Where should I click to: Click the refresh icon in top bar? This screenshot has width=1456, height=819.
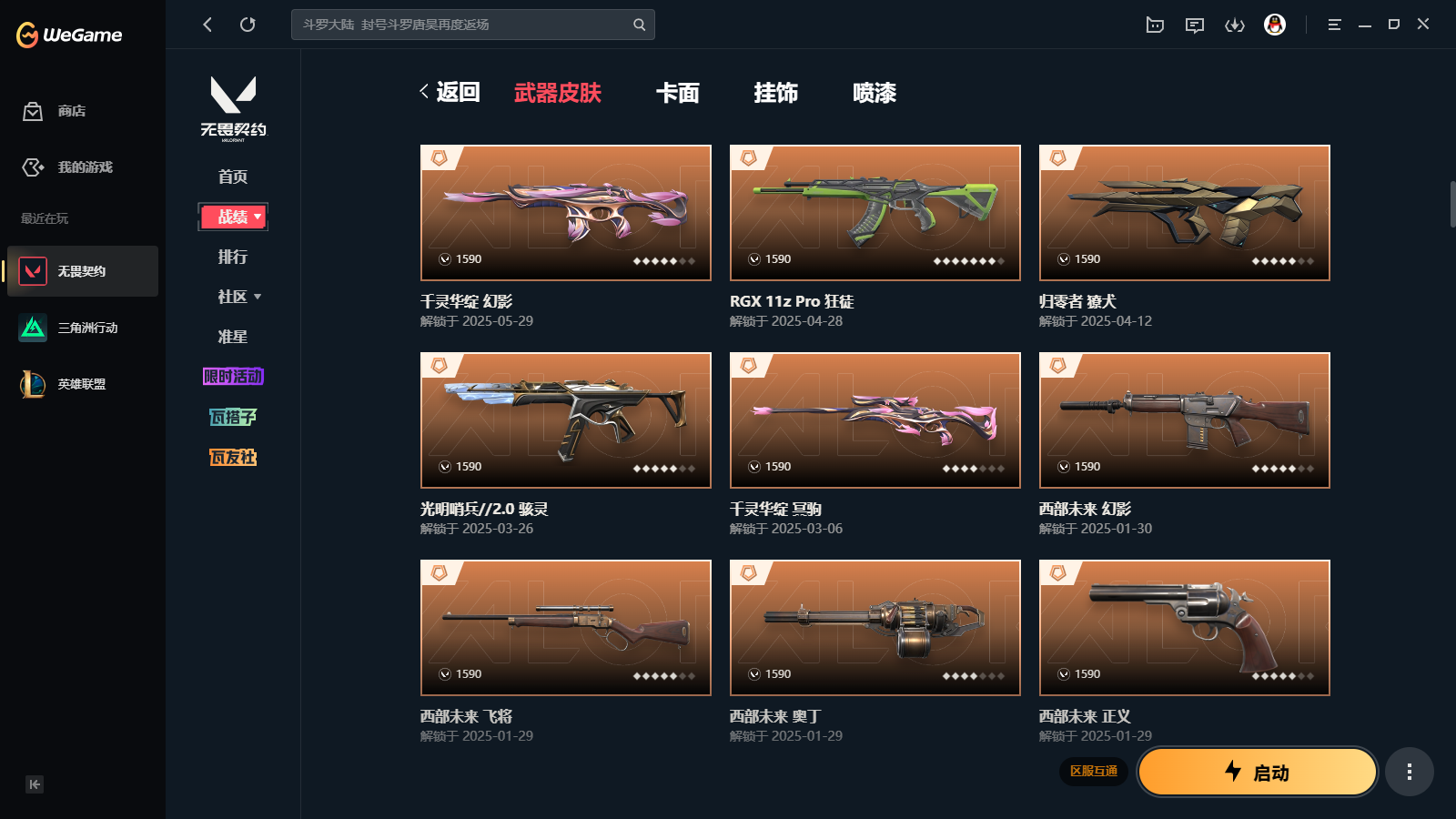[248, 25]
